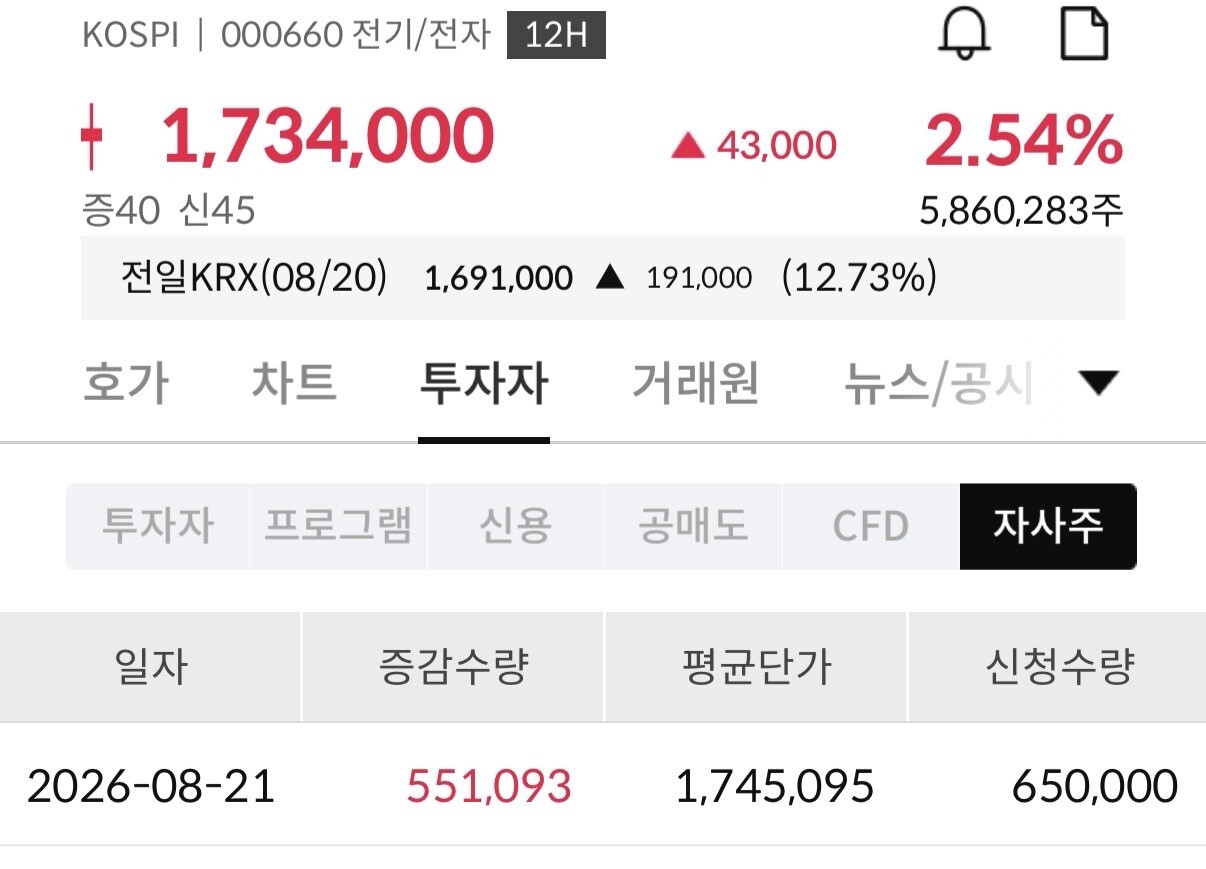This screenshot has width=1206, height=869.
Task: Select the 투자자 main tab
Action: [x=484, y=383]
